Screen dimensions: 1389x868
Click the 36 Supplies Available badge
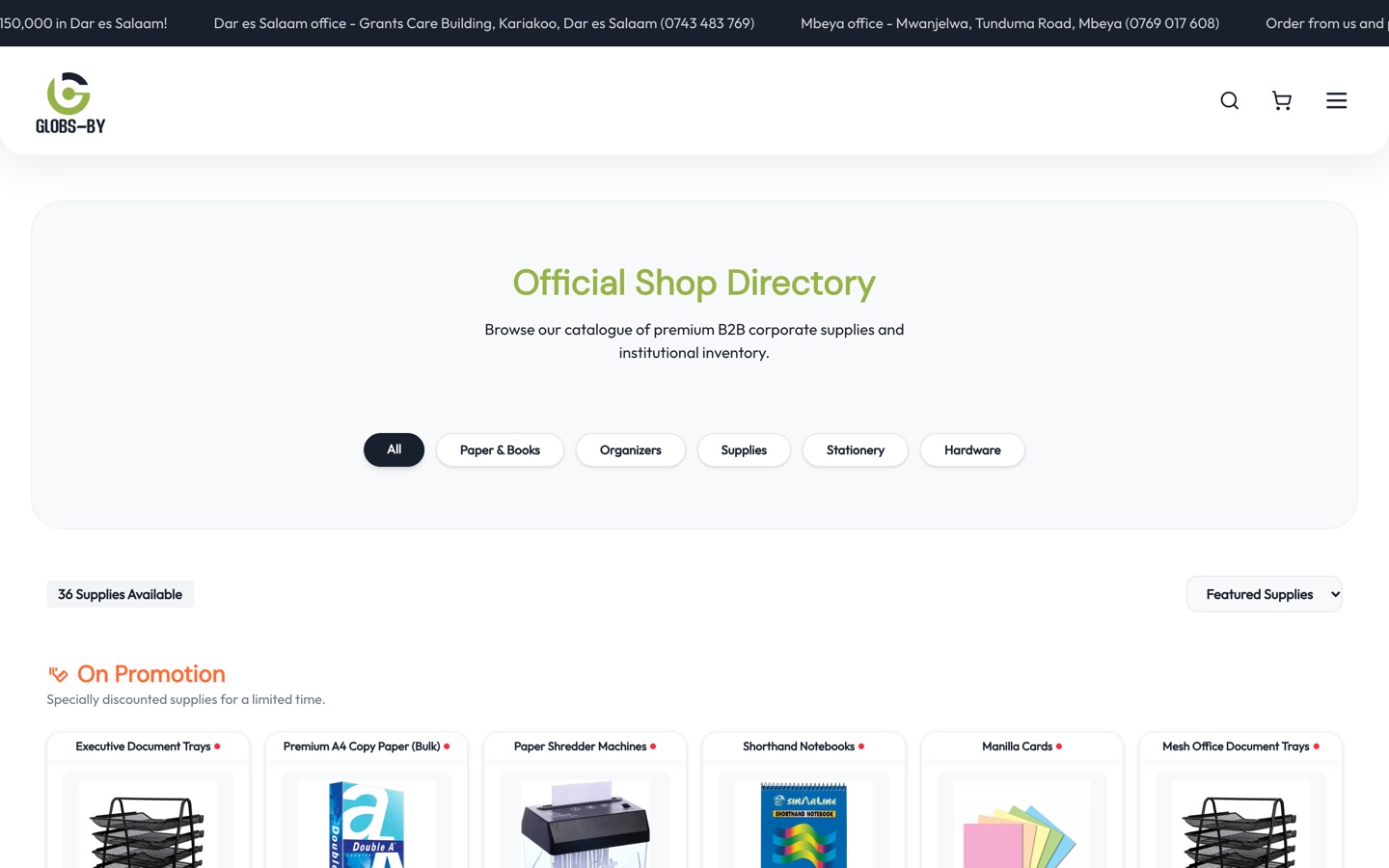pyautogui.click(x=120, y=594)
